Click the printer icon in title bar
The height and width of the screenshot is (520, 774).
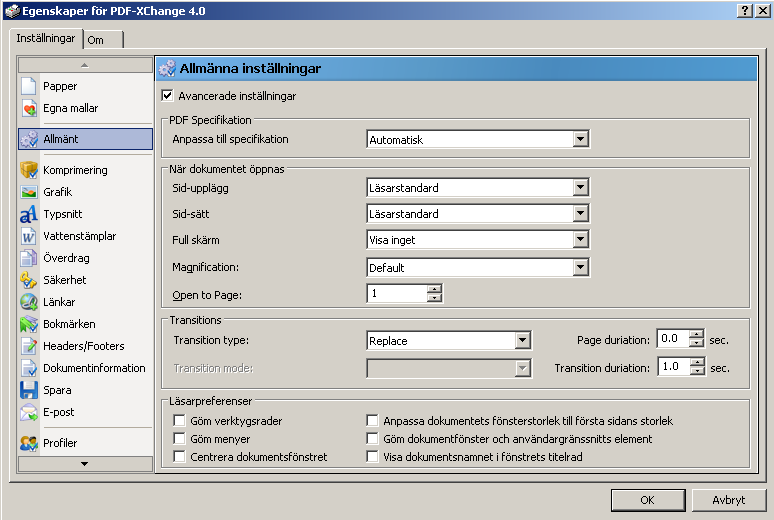(x=12, y=10)
